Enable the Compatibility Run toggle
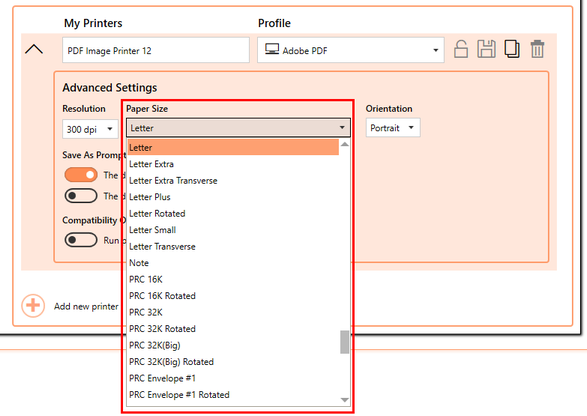The height and width of the screenshot is (416, 587). point(81,240)
